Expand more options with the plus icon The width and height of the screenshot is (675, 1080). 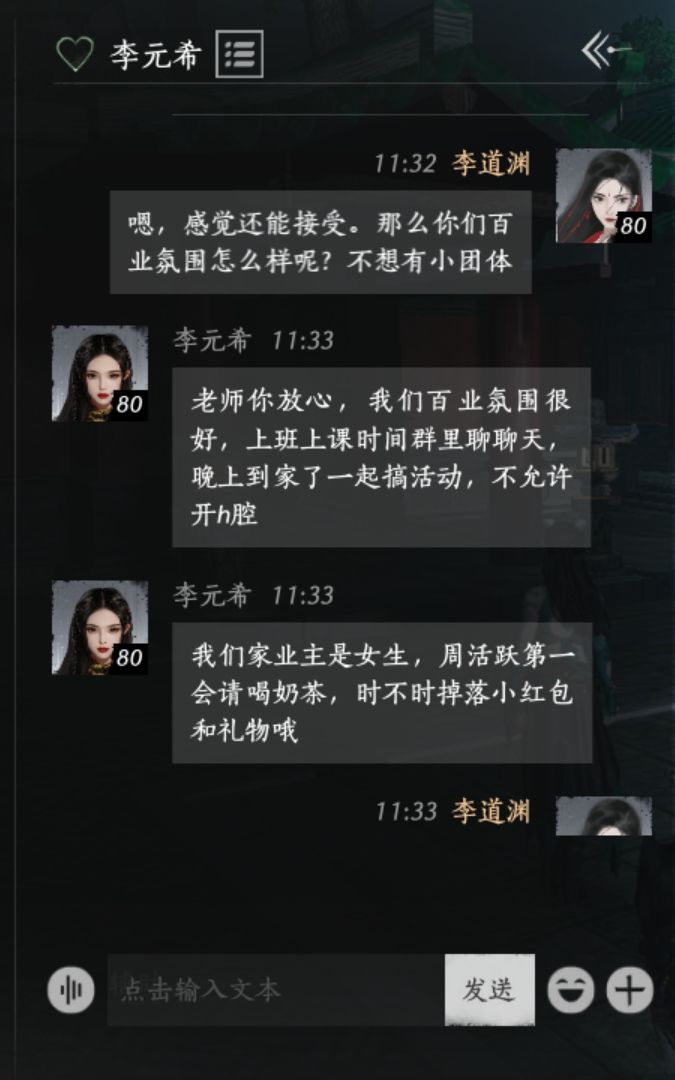click(630, 990)
